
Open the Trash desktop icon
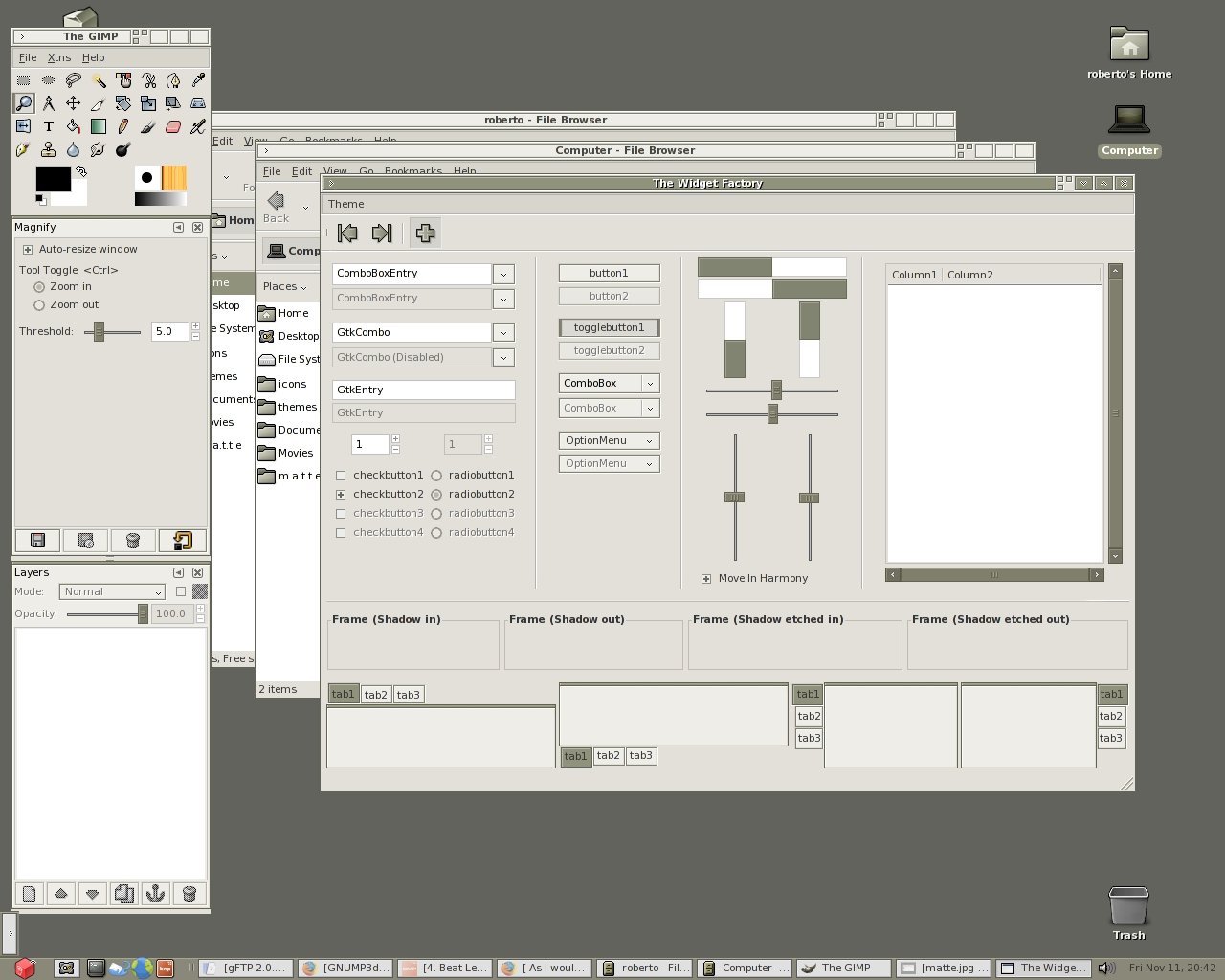[x=1128, y=913]
